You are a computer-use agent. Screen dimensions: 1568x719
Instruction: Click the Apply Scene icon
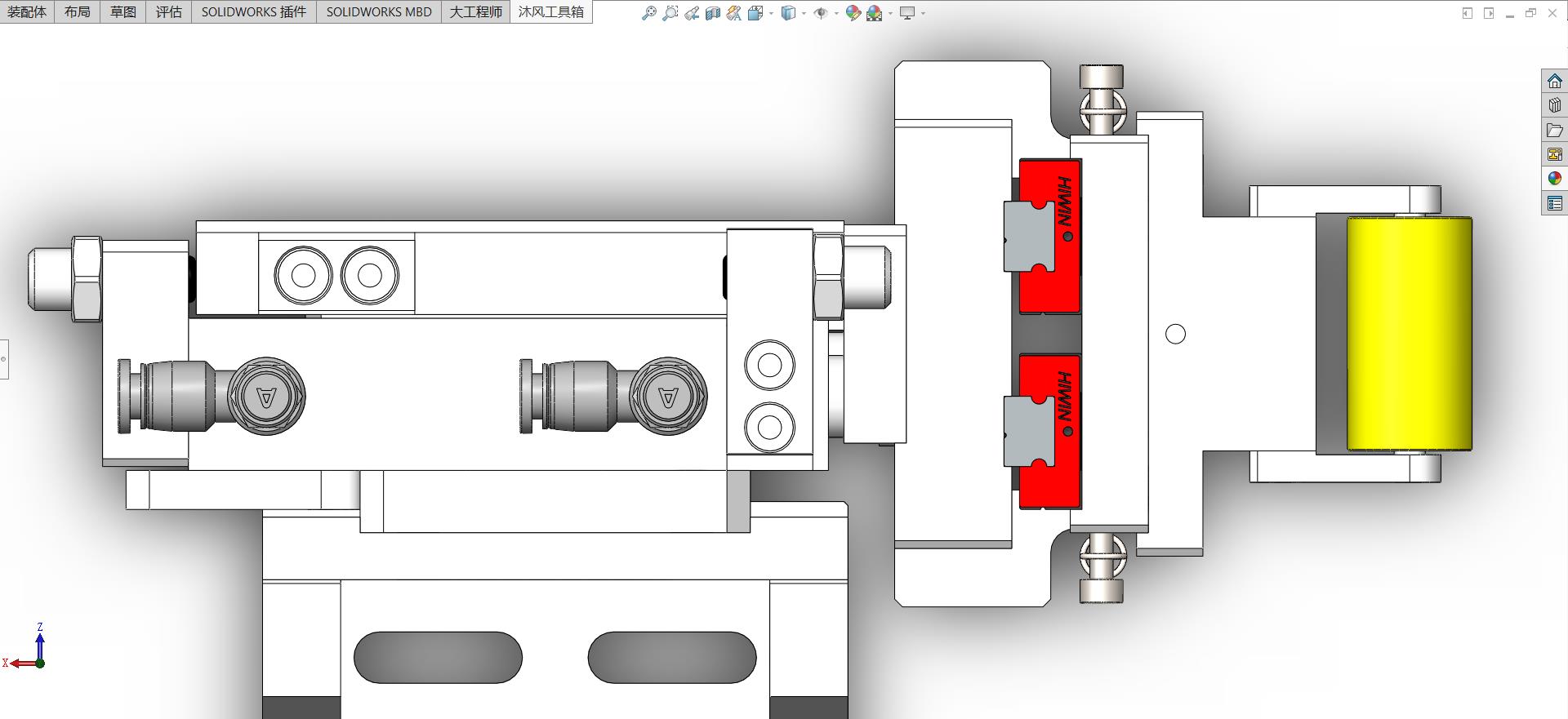pyautogui.click(x=875, y=13)
